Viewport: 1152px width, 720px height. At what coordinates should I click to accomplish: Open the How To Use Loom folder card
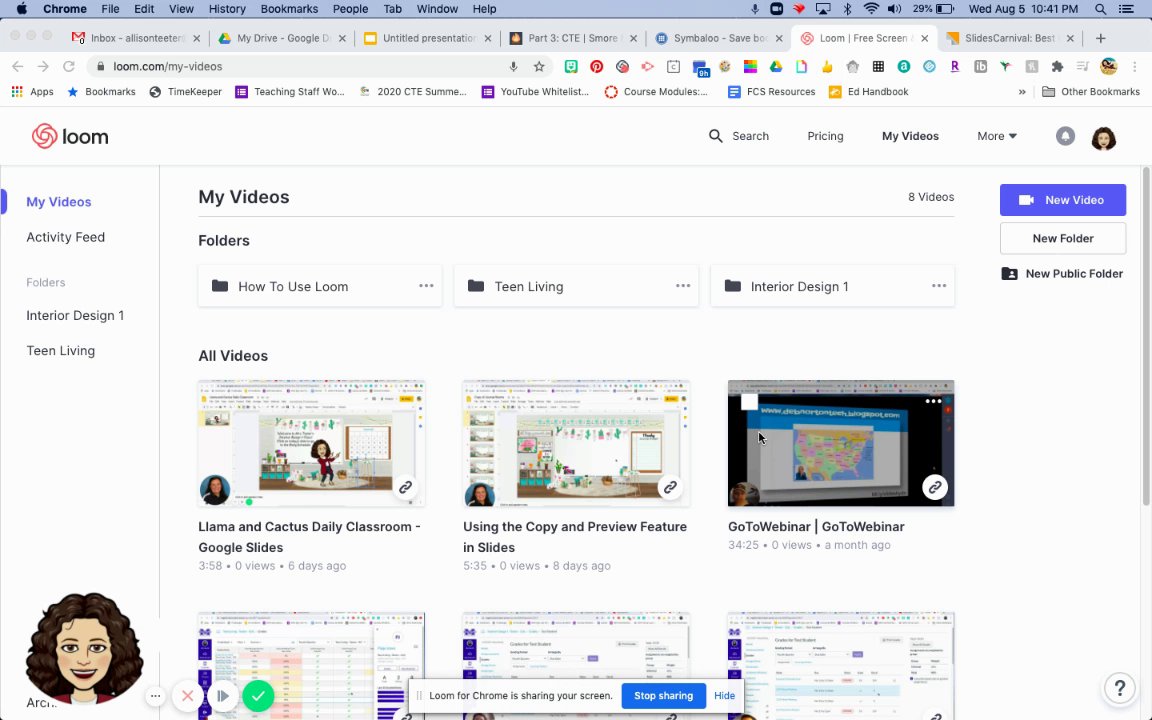coord(320,286)
